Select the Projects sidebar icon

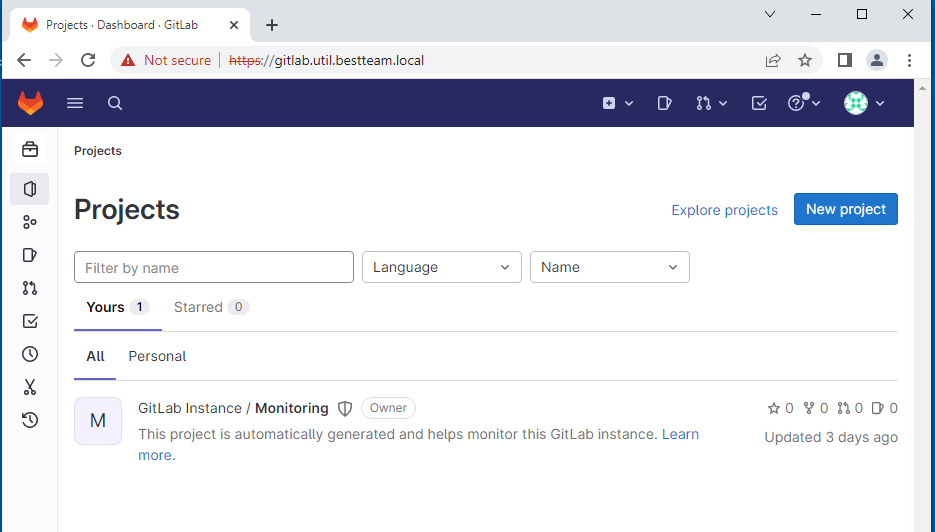(30, 189)
